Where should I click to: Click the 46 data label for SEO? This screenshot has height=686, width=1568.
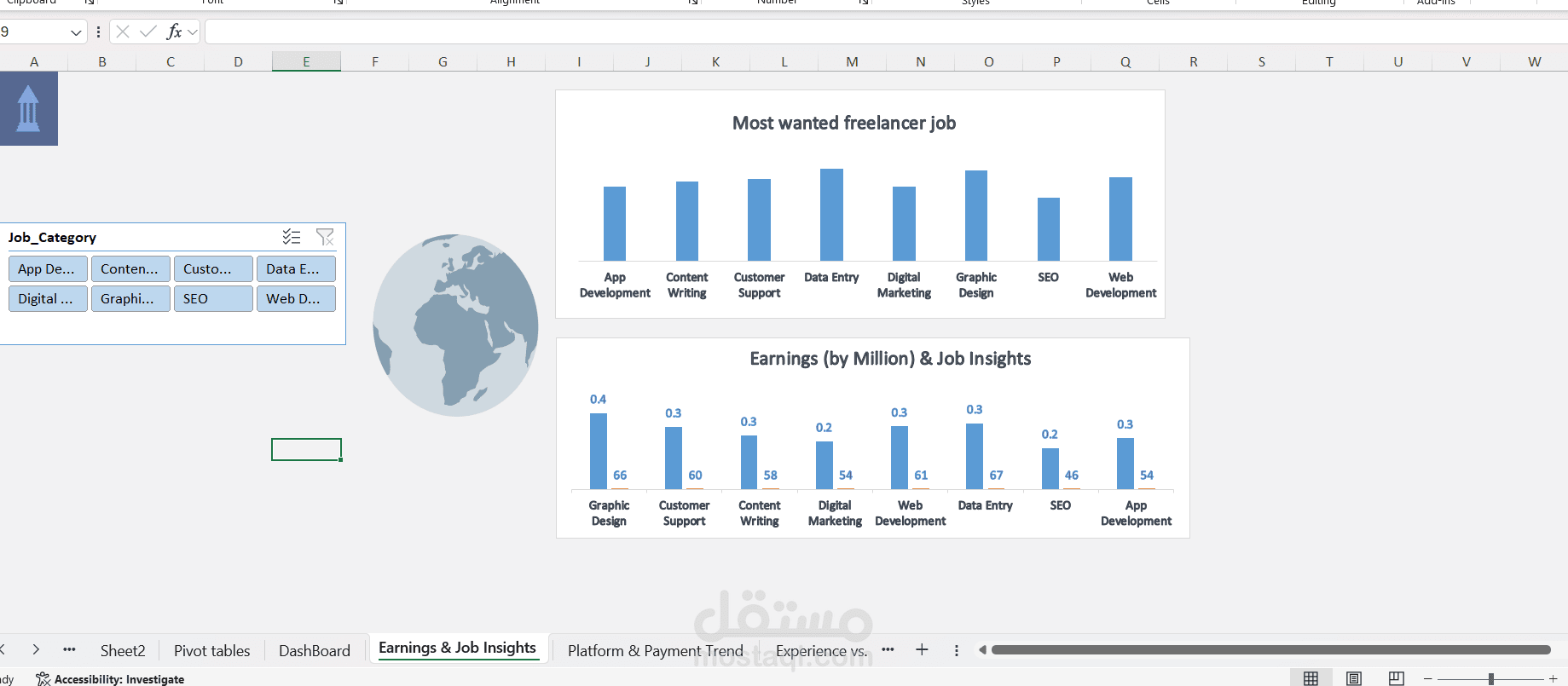(x=1071, y=476)
